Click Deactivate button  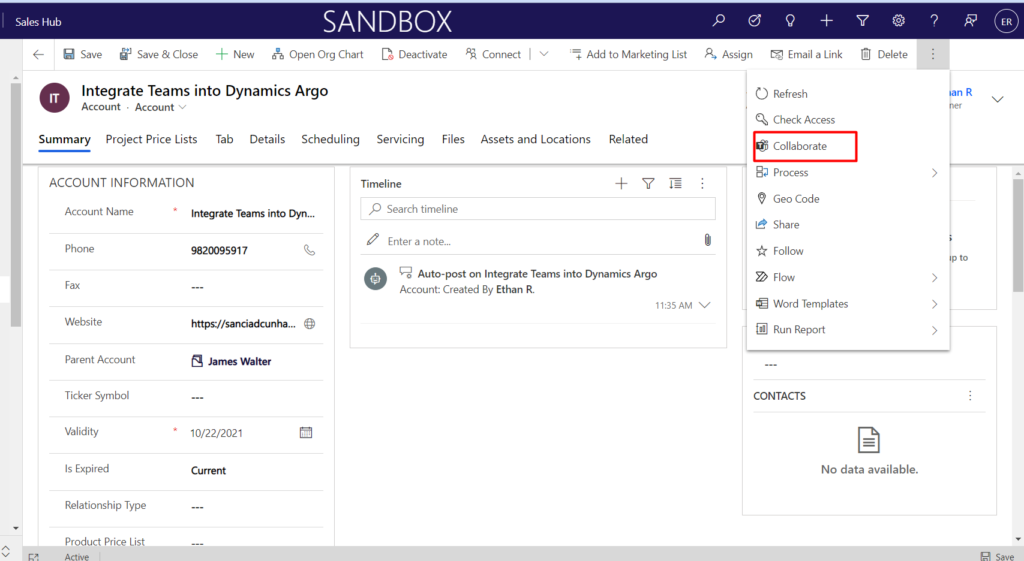pyautogui.click(x=415, y=54)
